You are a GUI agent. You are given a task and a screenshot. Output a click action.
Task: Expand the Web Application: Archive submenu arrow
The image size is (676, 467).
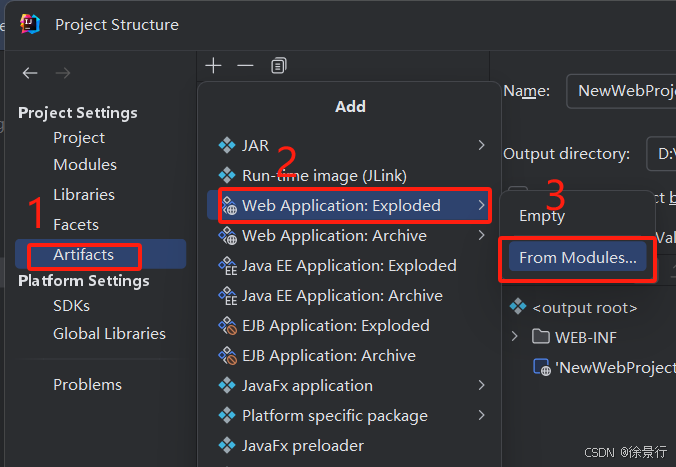(x=482, y=235)
